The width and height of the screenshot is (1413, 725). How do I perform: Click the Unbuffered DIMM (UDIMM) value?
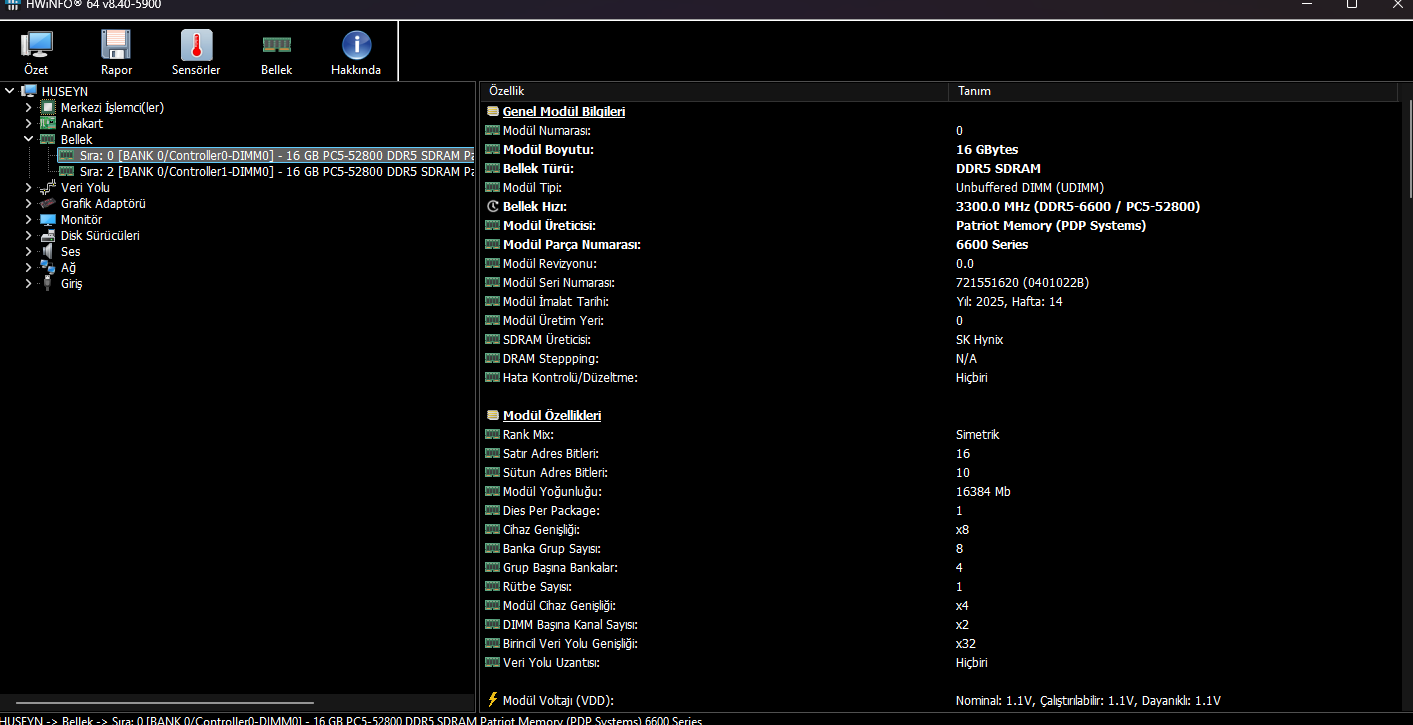coord(1030,188)
